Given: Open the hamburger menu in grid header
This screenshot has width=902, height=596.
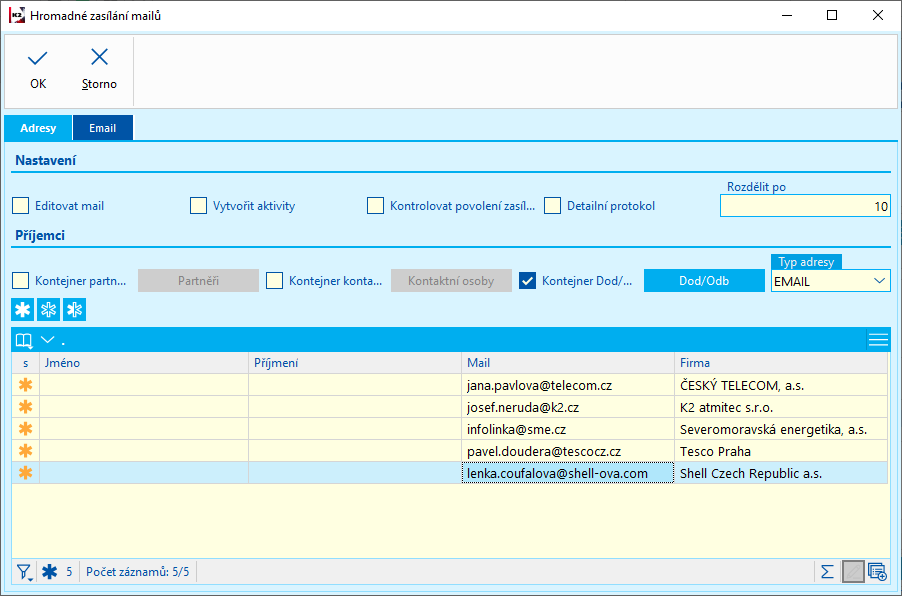Looking at the screenshot, I should [x=877, y=340].
